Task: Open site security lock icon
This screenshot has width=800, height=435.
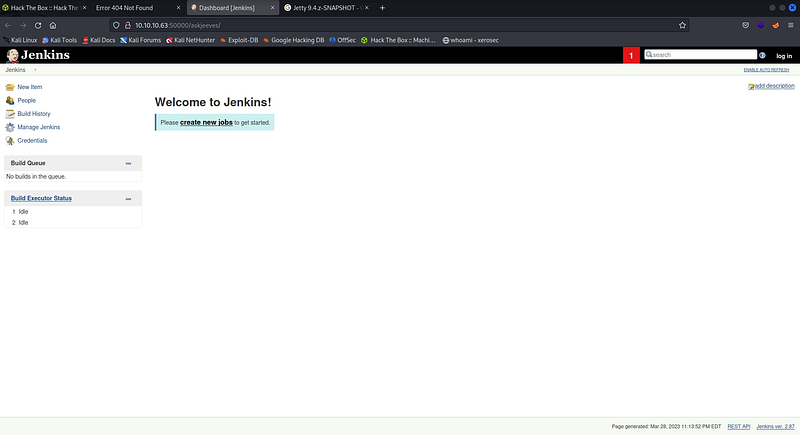Action: tap(128, 25)
